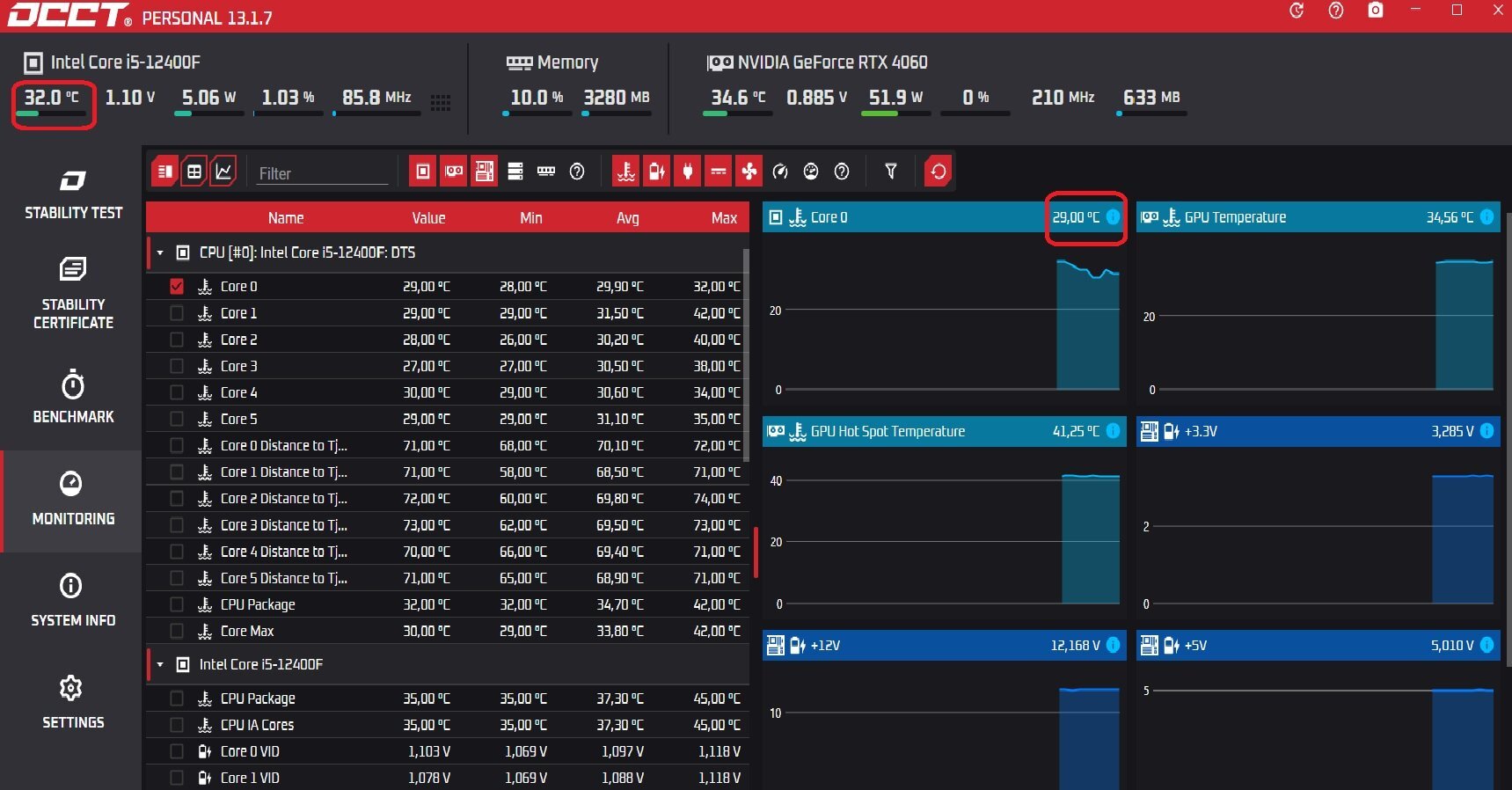Viewport: 1512px width, 790px height.
Task: Collapse the CPU [#0] DTS sensor group
Action: pos(160,252)
